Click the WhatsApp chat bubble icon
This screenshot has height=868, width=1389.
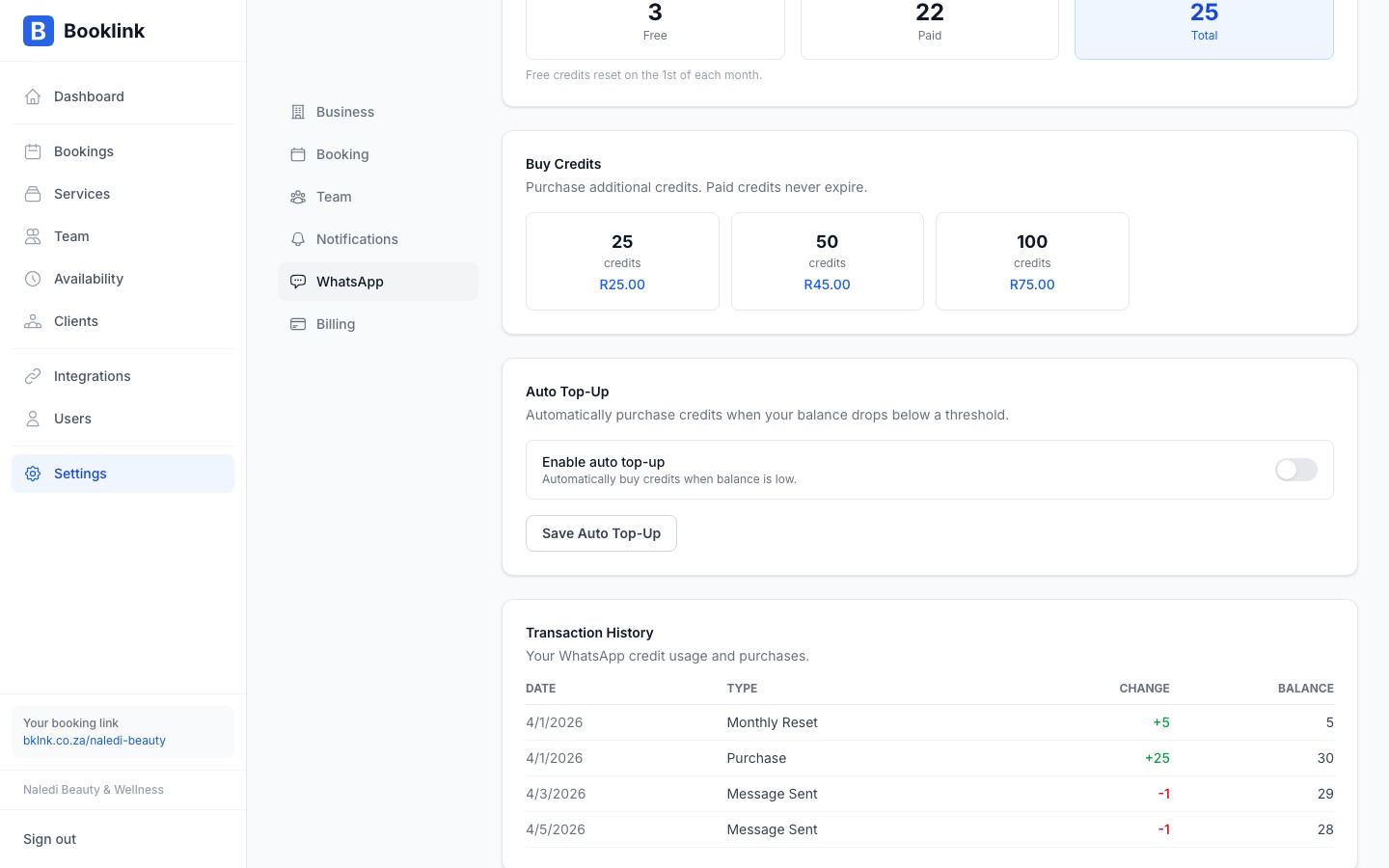point(298,282)
